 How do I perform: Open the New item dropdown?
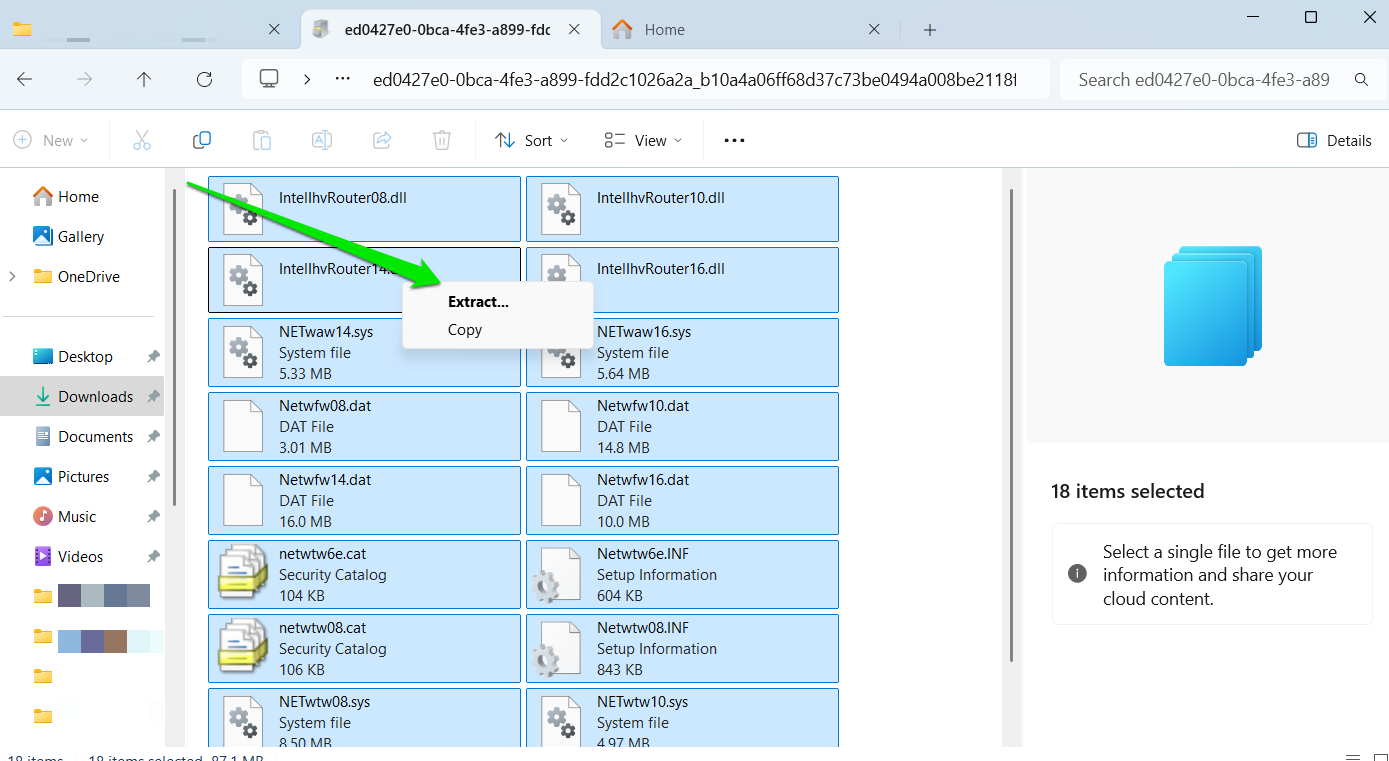point(51,141)
